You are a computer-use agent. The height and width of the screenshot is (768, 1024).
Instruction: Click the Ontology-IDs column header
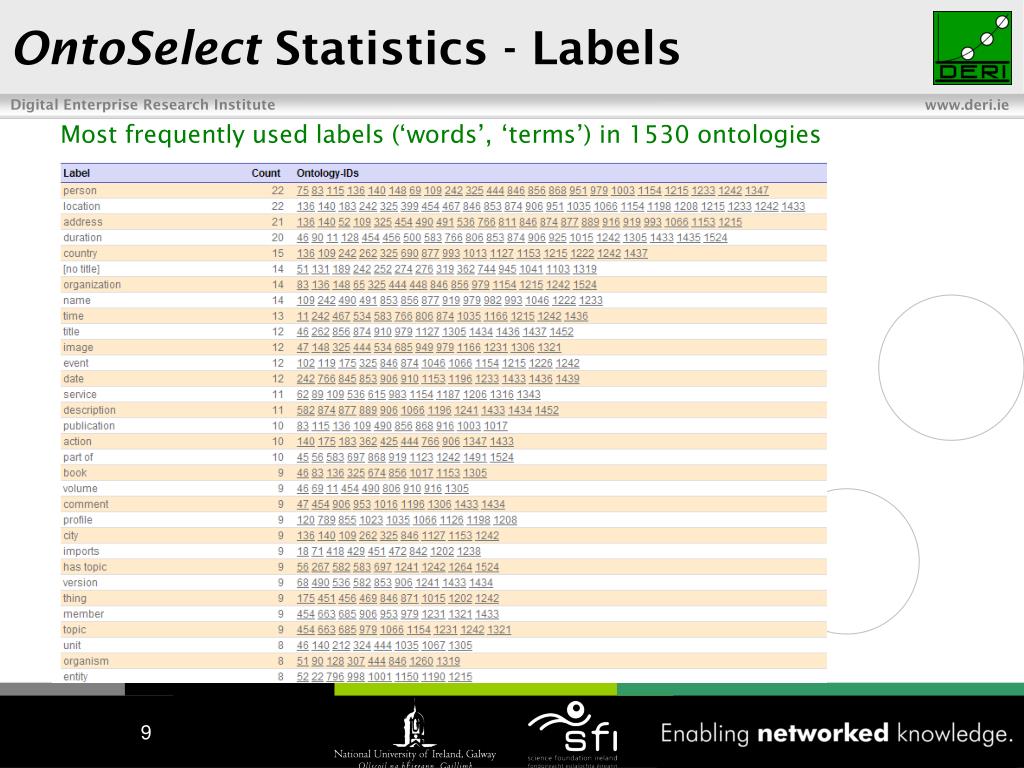pyautogui.click(x=328, y=173)
